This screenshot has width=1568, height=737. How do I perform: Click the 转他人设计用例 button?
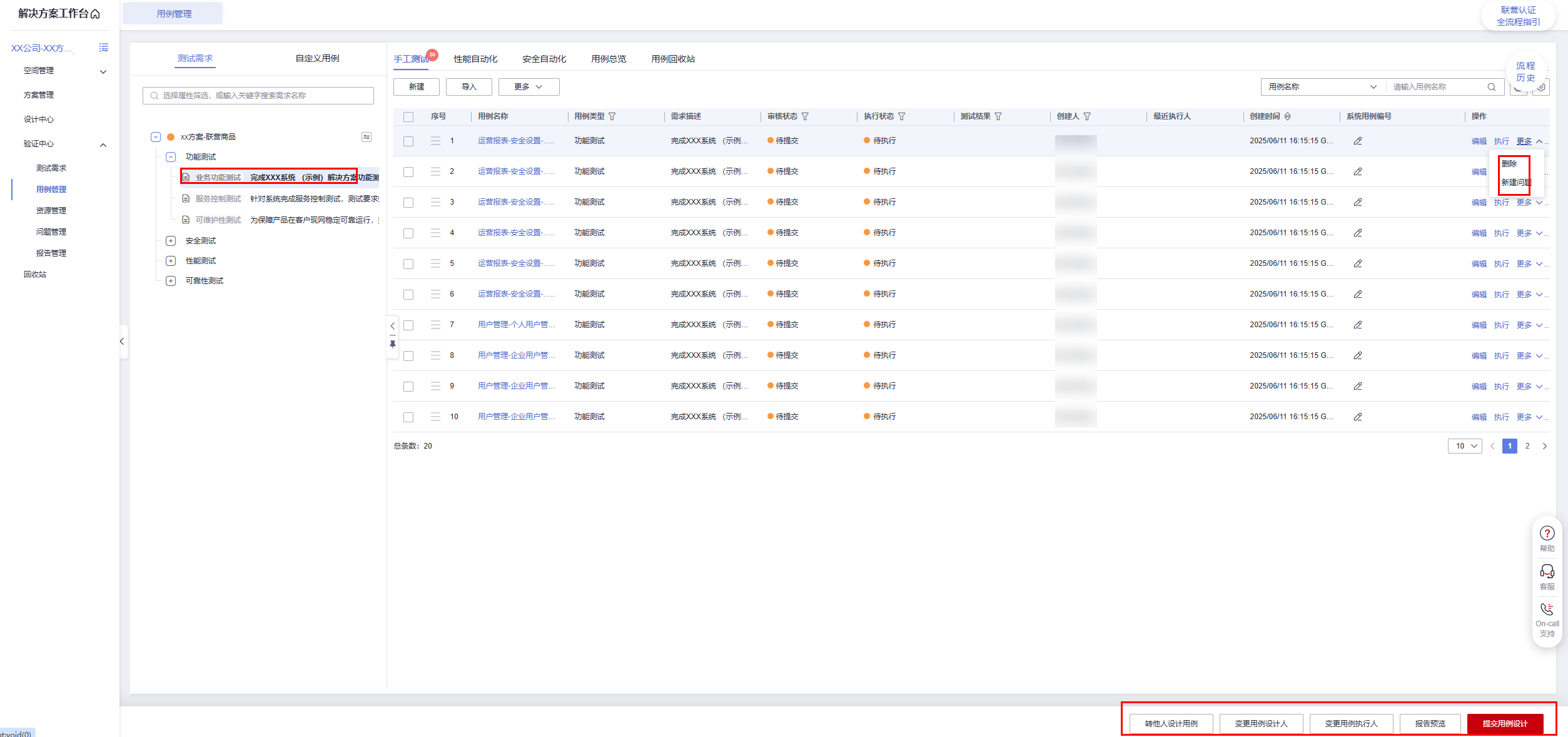pyautogui.click(x=1171, y=724)
